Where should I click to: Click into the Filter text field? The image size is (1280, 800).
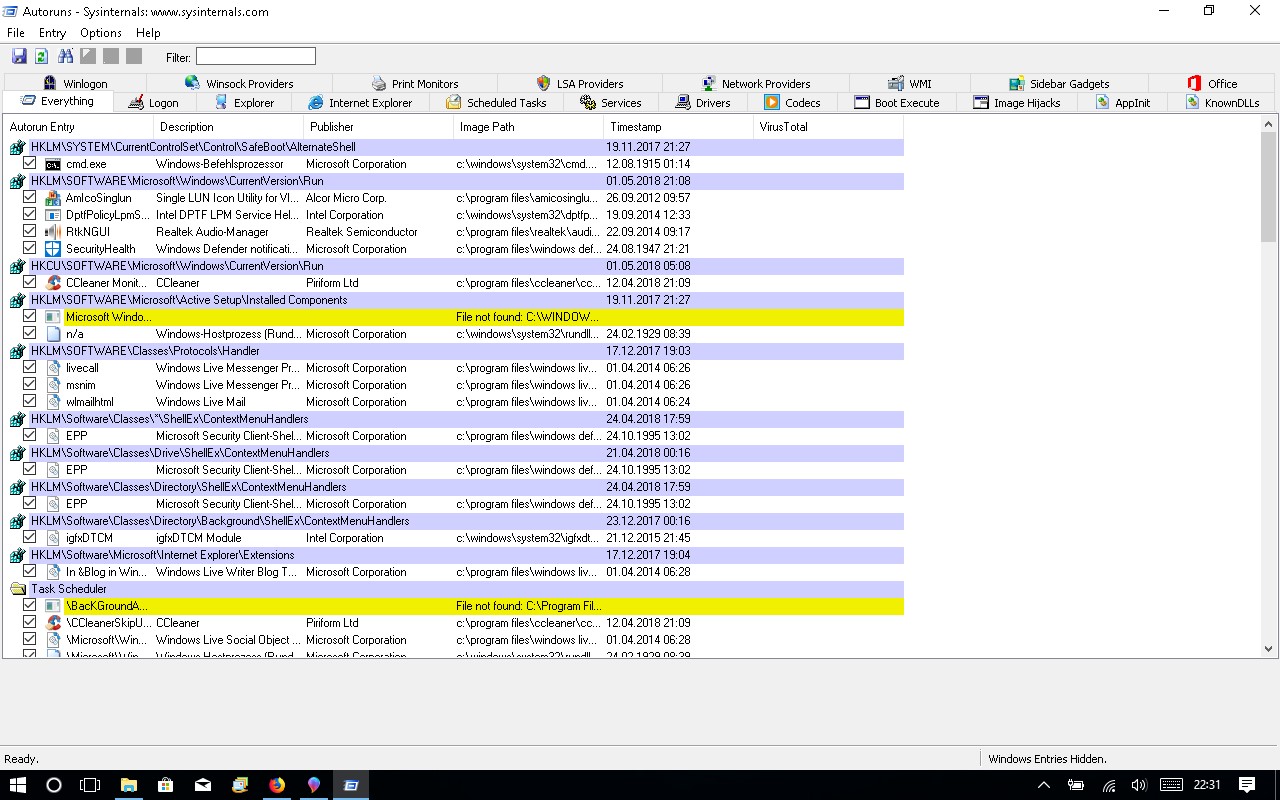pyautogui.click(x=256, y=57)
